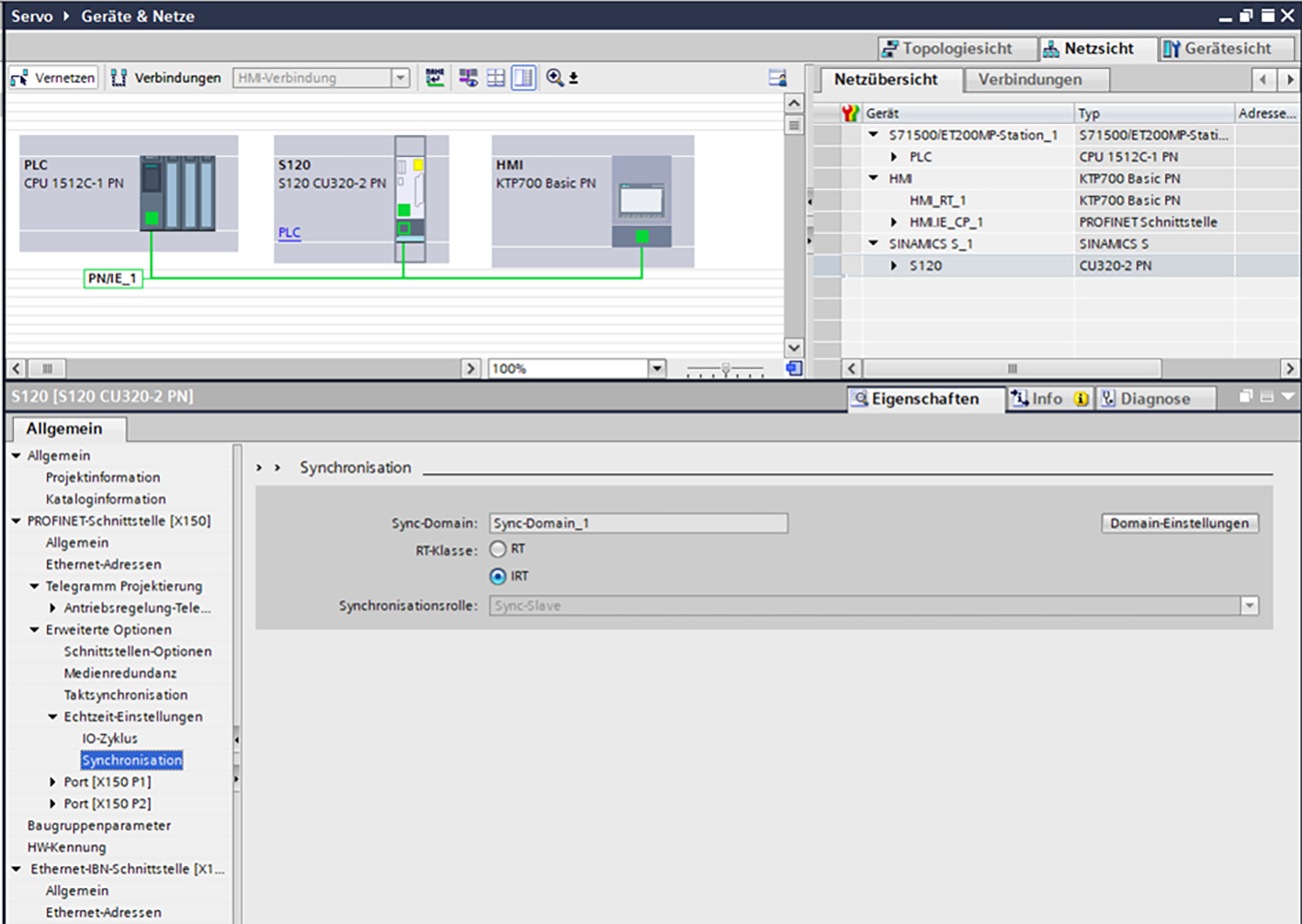Collapse Telegramm Projektierung node

(x=35, y=586)
